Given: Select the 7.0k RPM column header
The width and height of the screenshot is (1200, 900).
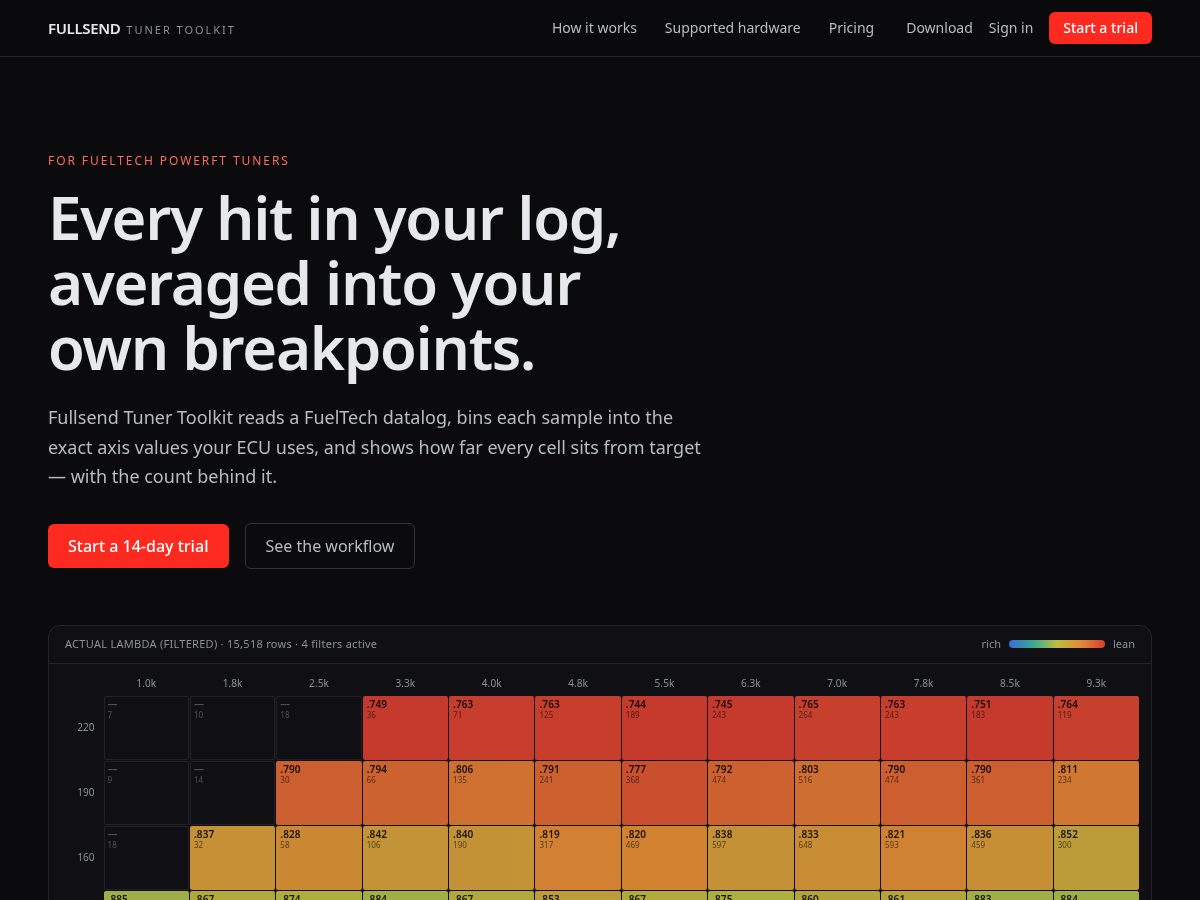Looking at the screenshot, I should (837, 683).
